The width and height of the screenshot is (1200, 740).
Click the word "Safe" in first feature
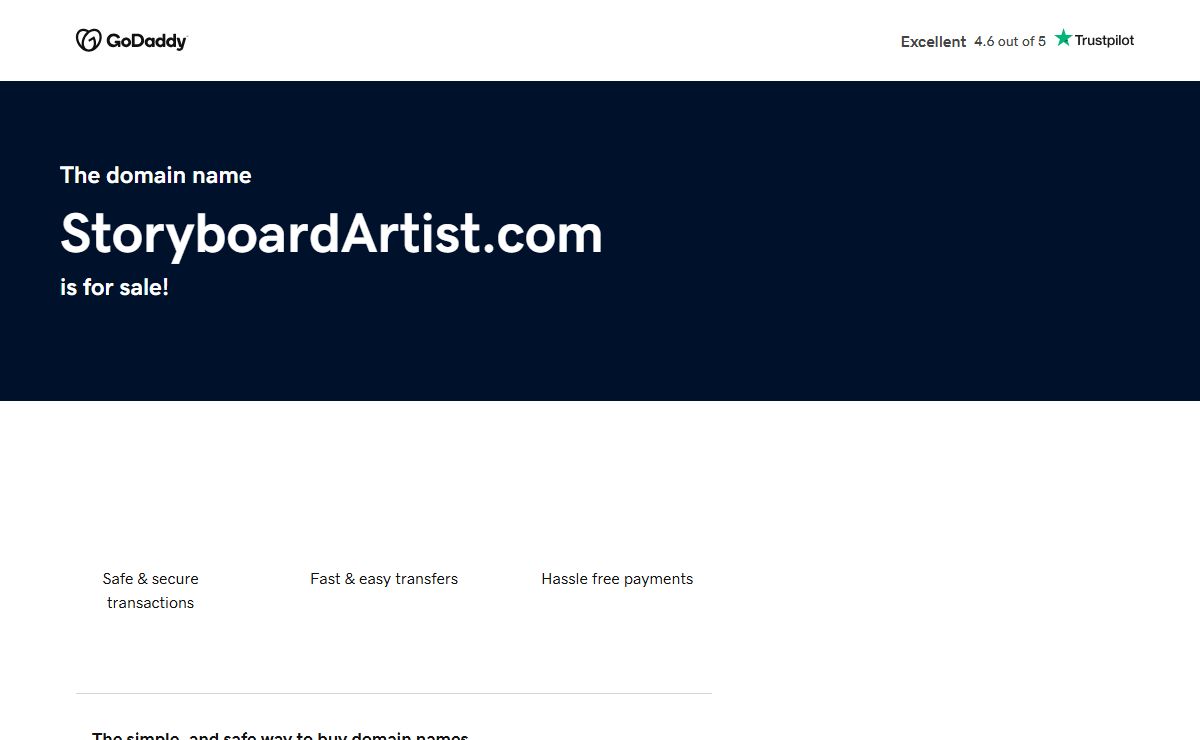point(117,579)
